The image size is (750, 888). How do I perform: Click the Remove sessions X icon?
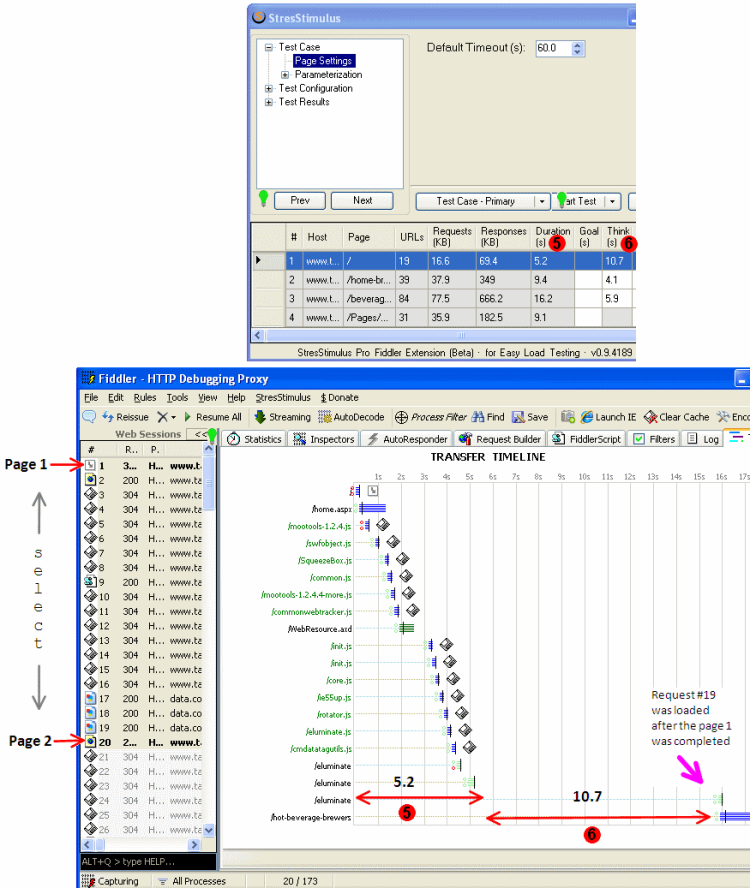pos(163,417)
